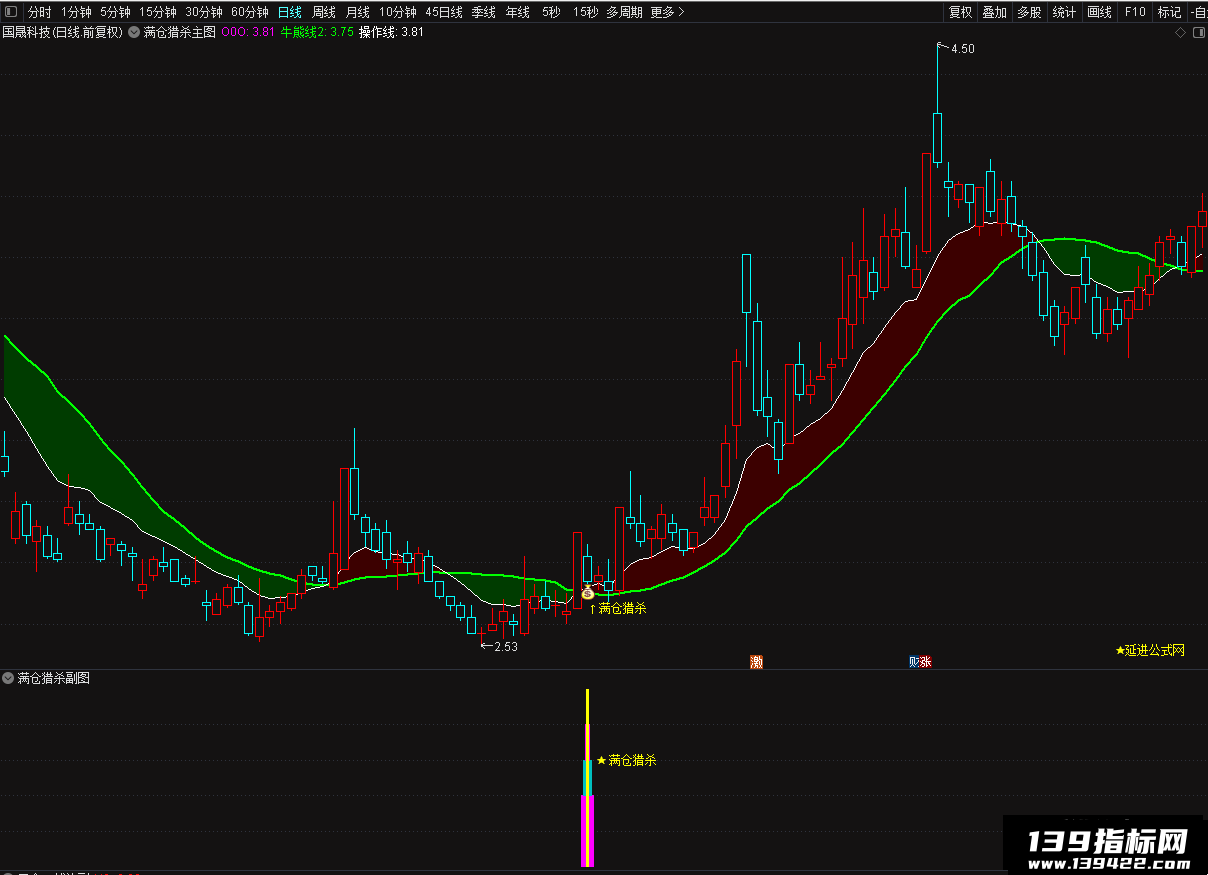Select the 60分钟 period tab

pyautogui.click(x=250, y=12)
